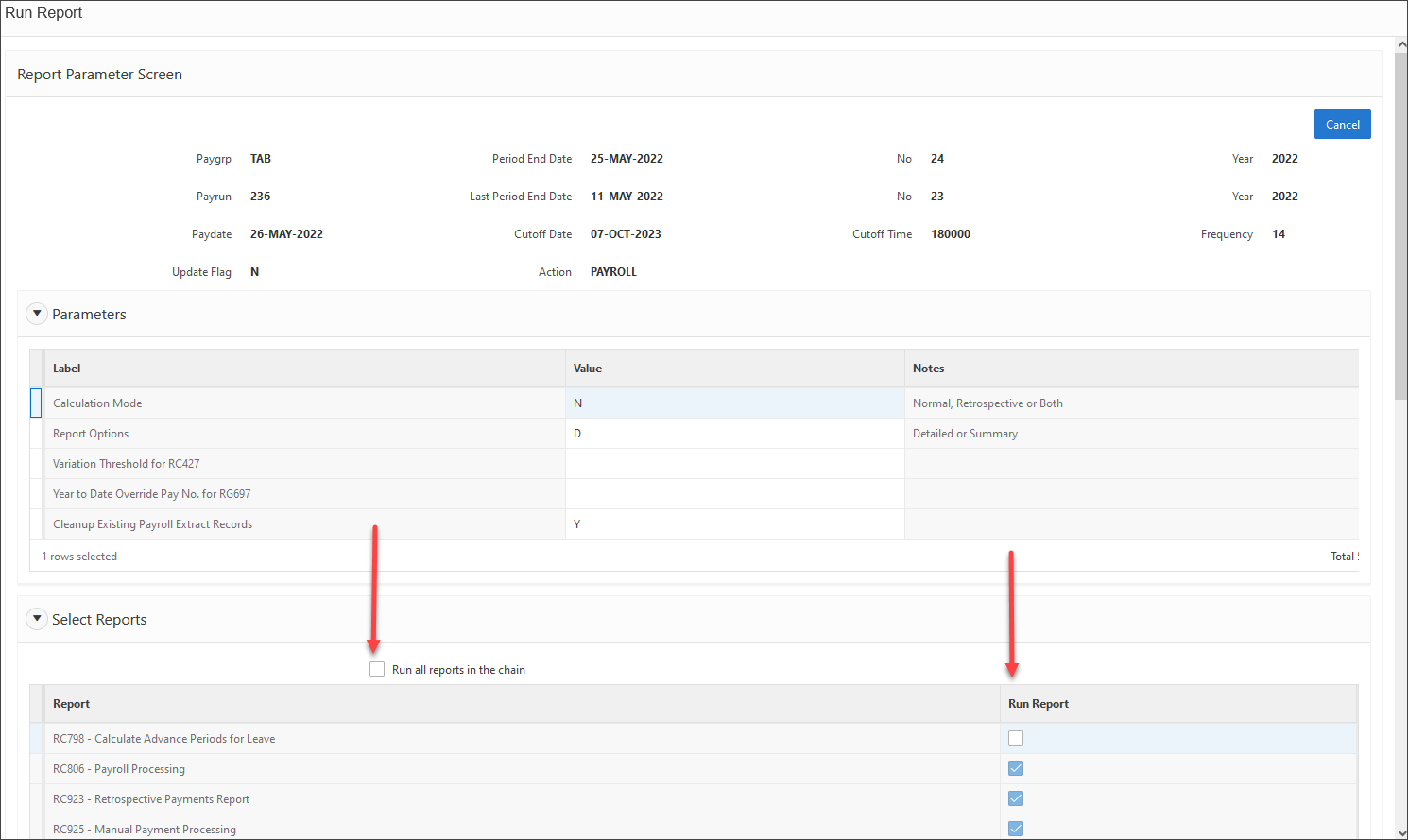This screenshot has width=1408, height=840.
Task: Collapse the Select Reports section
Action: click(37, 619)
